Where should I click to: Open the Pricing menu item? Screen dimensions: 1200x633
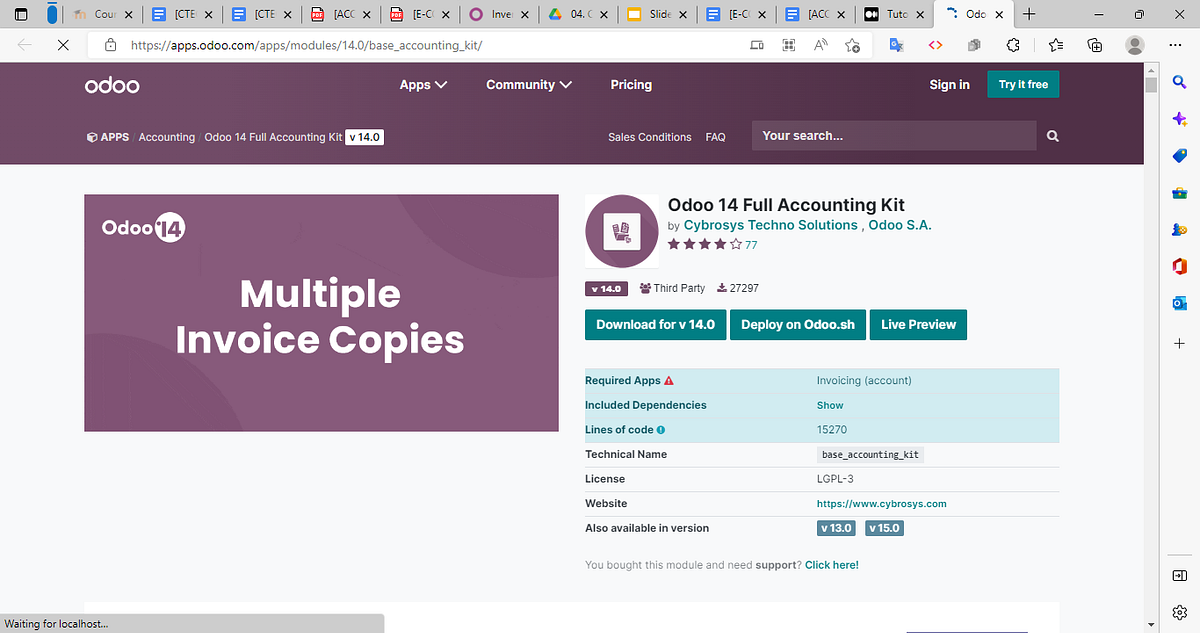click(x=631, y=85)
